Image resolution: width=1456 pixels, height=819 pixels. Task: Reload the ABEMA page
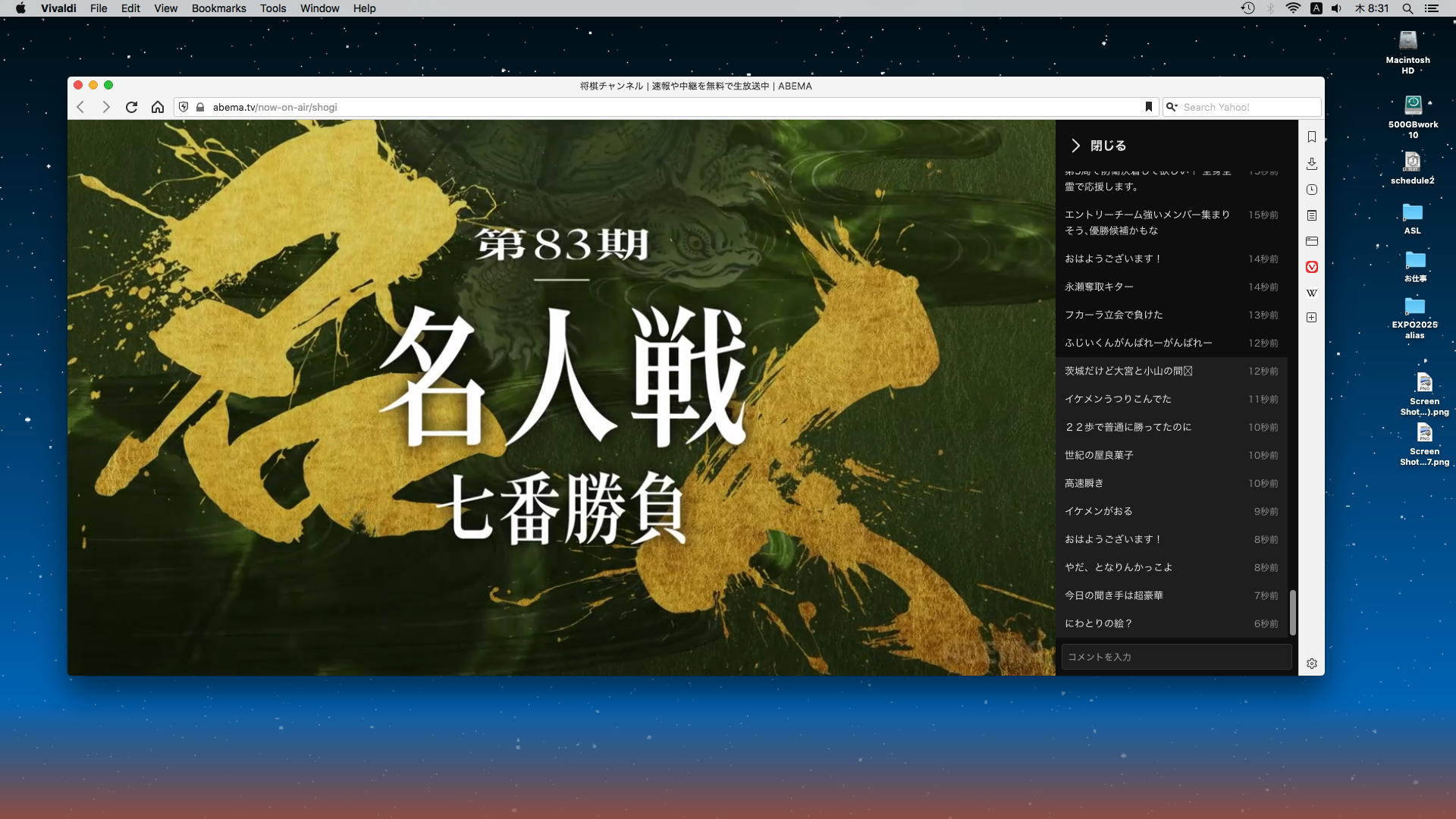(131, 107)
